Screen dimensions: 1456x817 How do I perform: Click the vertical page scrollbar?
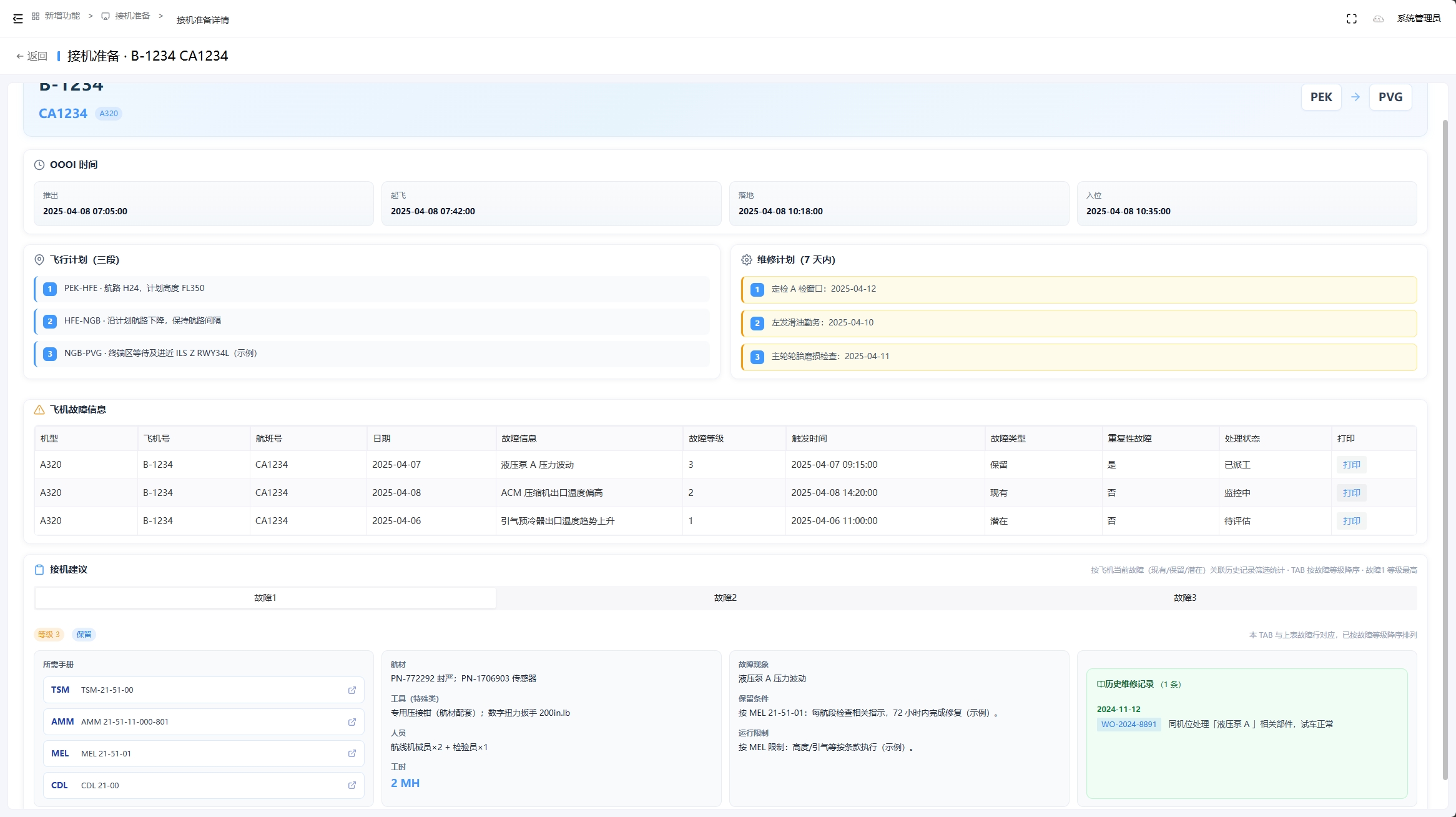point(1445,450)
